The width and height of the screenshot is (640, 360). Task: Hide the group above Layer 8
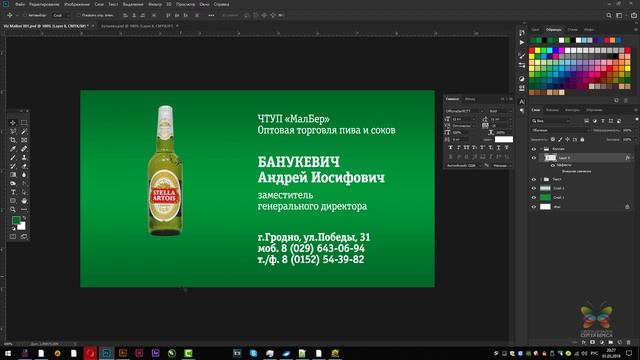(x=533, y=149)
